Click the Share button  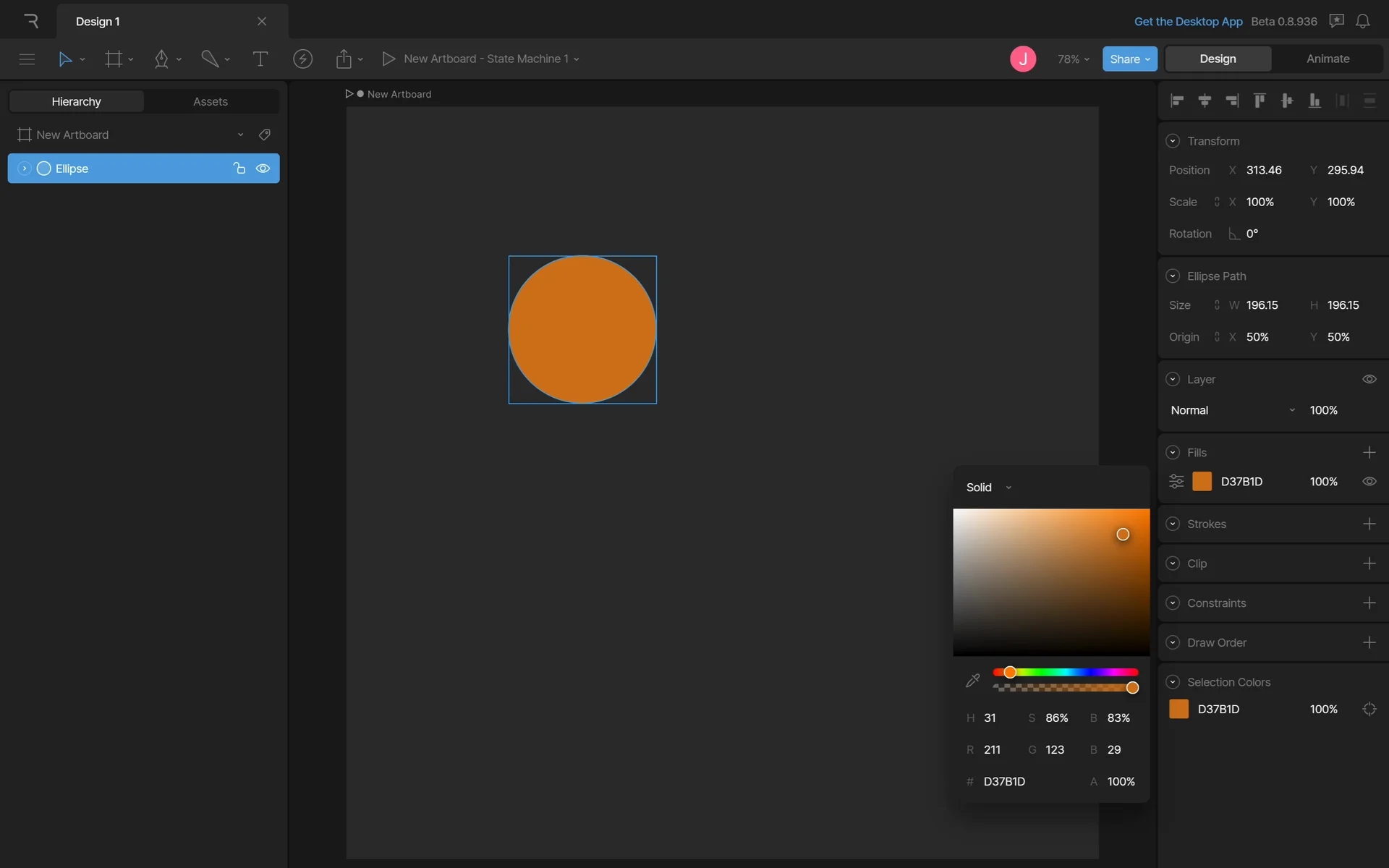pos(1129,59)
